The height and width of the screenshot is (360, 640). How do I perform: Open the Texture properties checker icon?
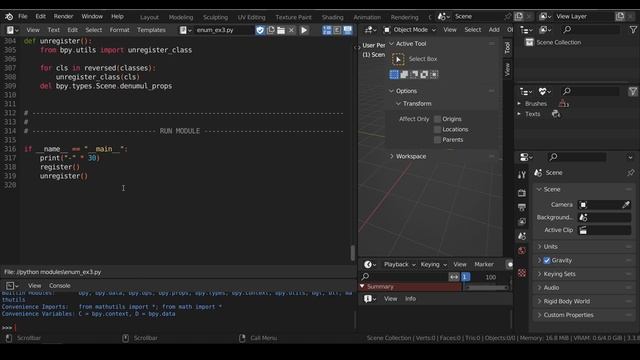click(x=522, y=273)
